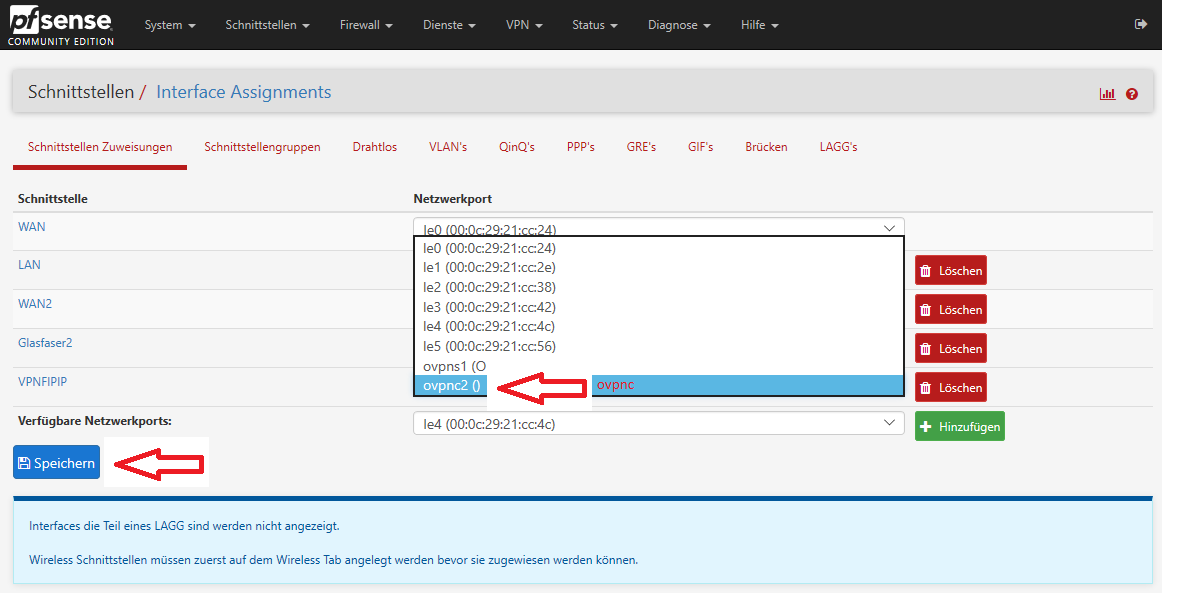
Task: Click the logout icon in top bar
Action: tap(1141, 24)
